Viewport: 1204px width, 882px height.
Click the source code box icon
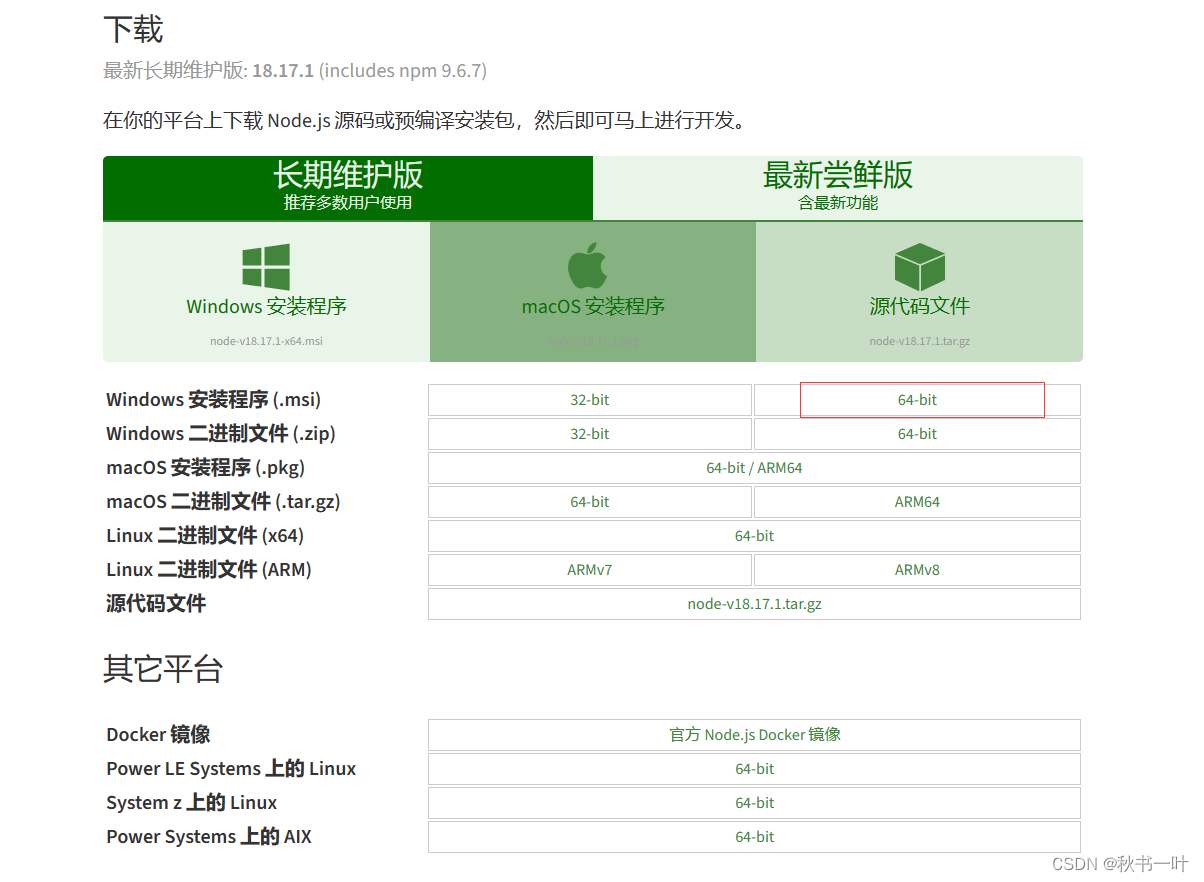[x=919, y=267]
